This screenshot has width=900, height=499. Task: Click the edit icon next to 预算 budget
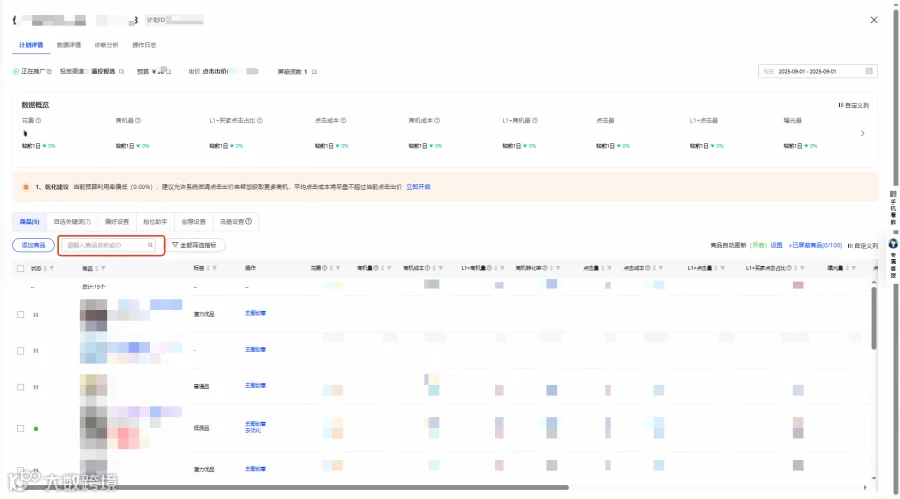coord(169,72)
